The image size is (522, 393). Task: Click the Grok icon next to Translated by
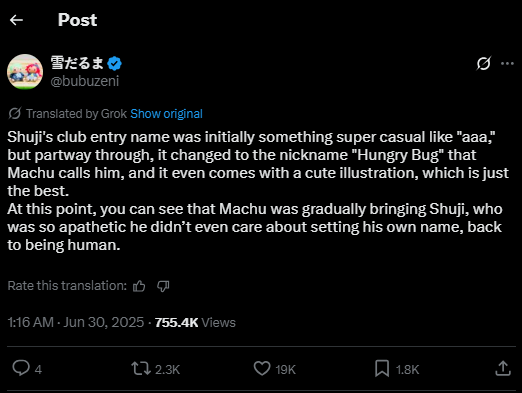15,114
